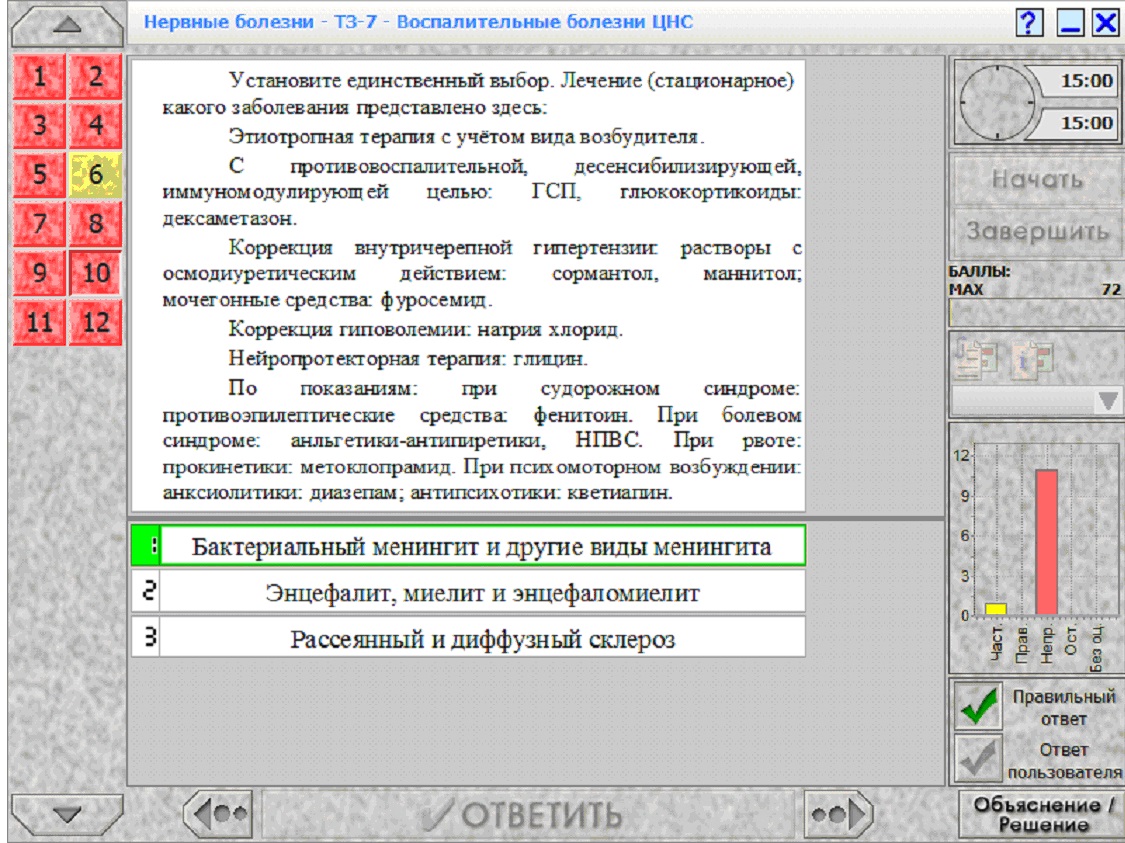Image resolution: width=1125 pixels, height=843 pixels.
Task: Jump to question 3
Action: (x=39, y=126)
